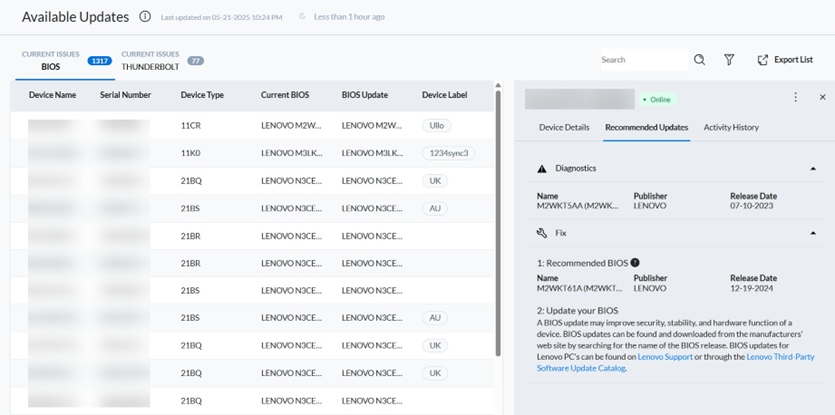Screen dimensions: 835x415
Task: Open the Device Details tab
Action: 564,127
